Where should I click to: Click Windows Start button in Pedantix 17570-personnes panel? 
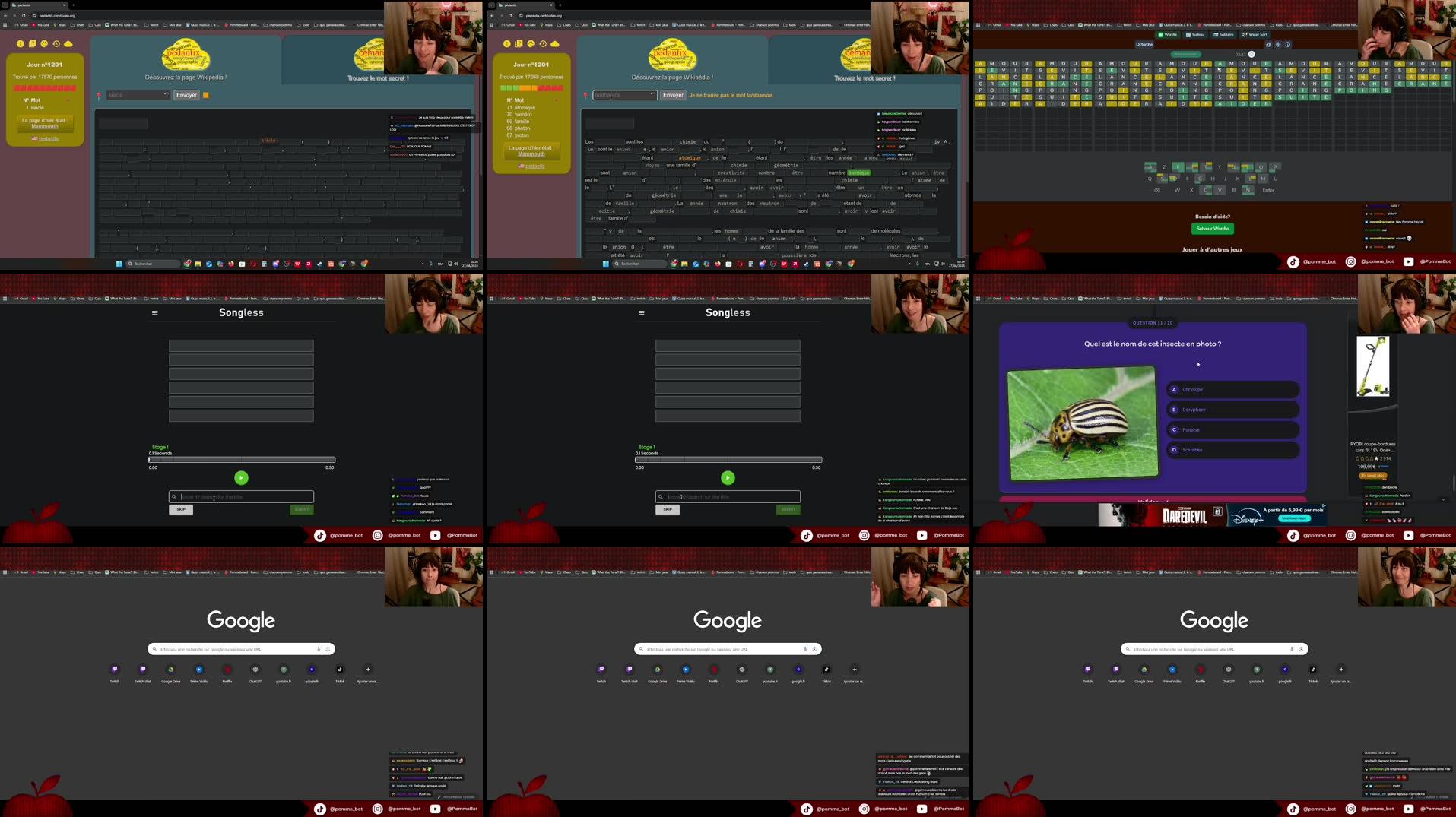[119, 264]
